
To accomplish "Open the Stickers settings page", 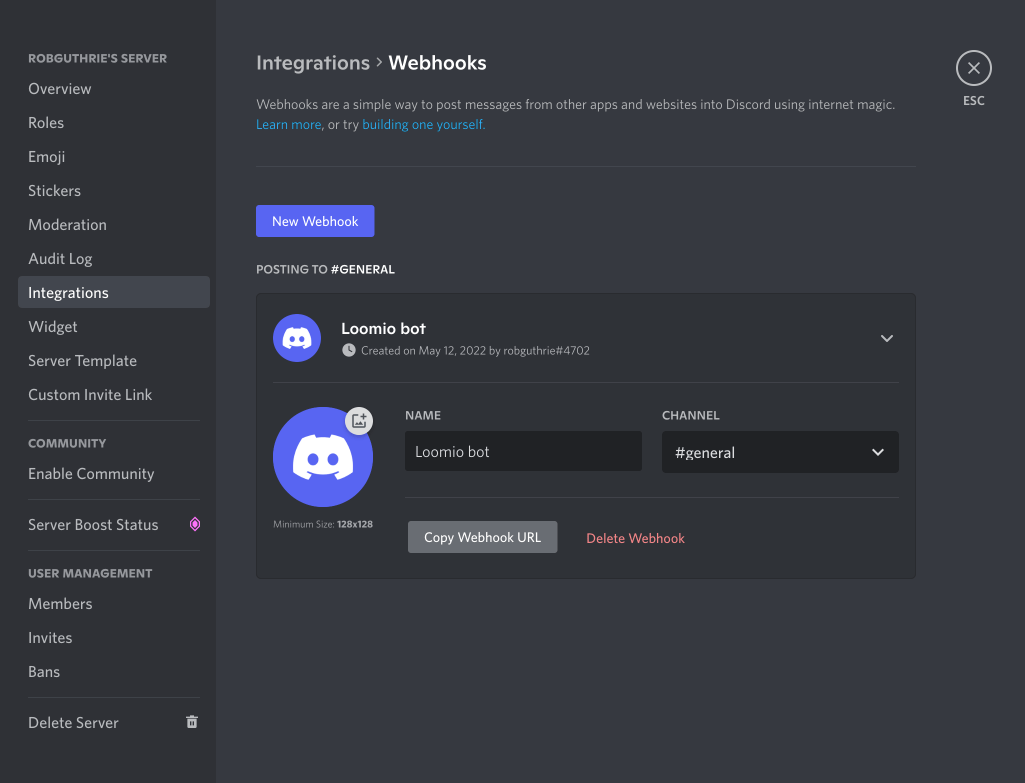I will (114, 191).
